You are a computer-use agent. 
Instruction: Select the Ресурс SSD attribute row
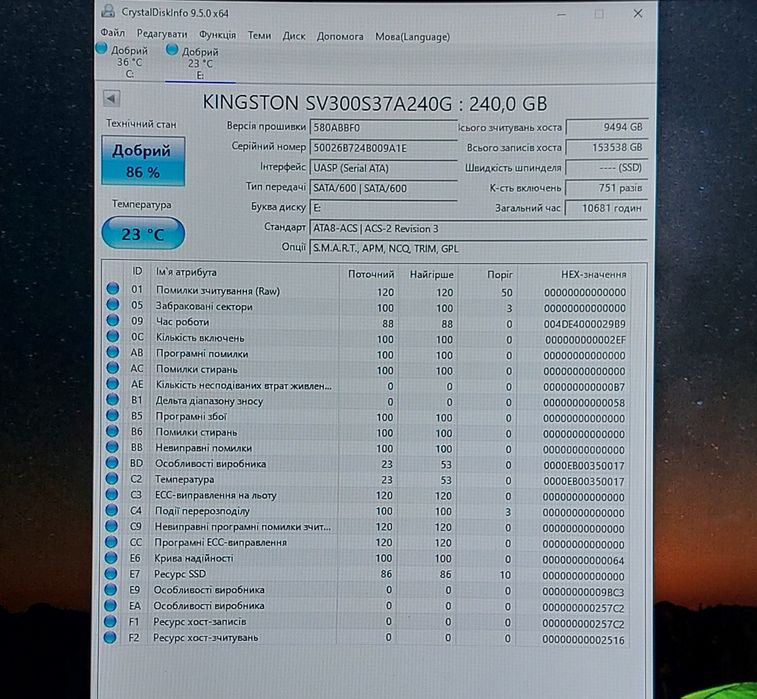(366, 574)
